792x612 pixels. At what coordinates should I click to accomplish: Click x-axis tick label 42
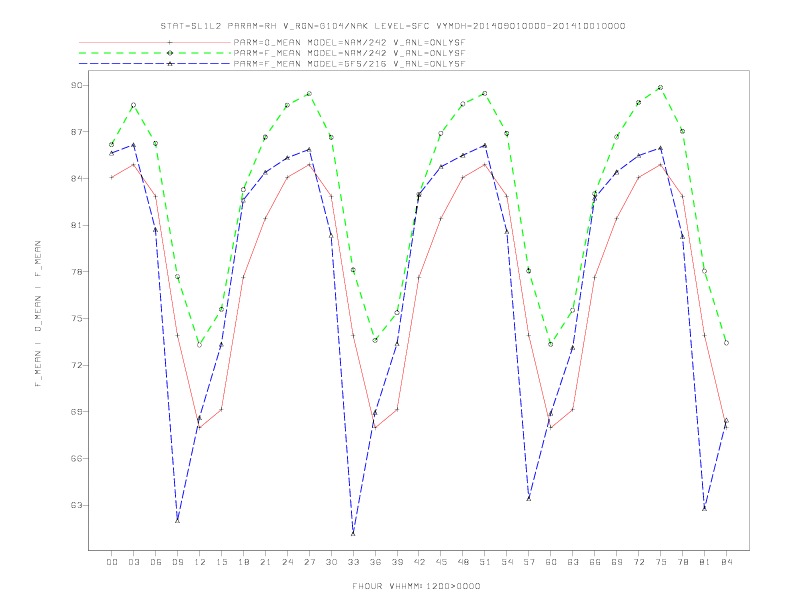(x=419, y=562)
